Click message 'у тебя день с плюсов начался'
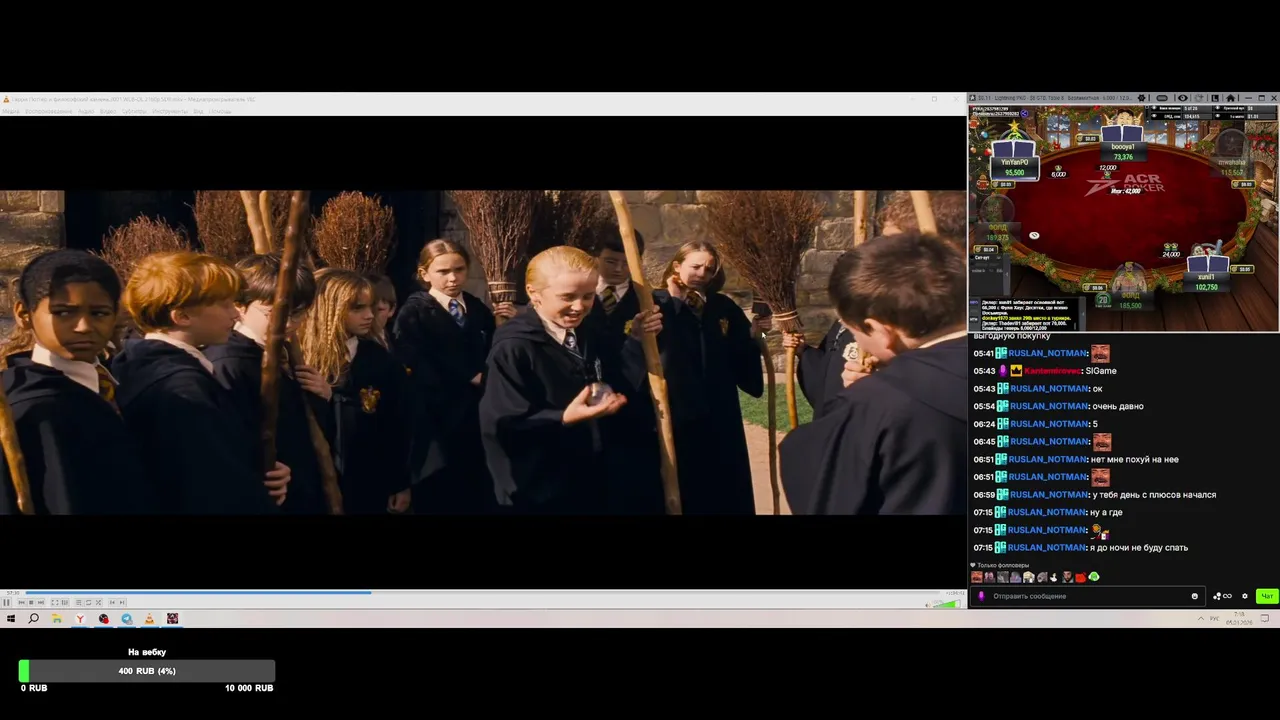This screenshot has width=1280, height=720. pos(1154,495)
